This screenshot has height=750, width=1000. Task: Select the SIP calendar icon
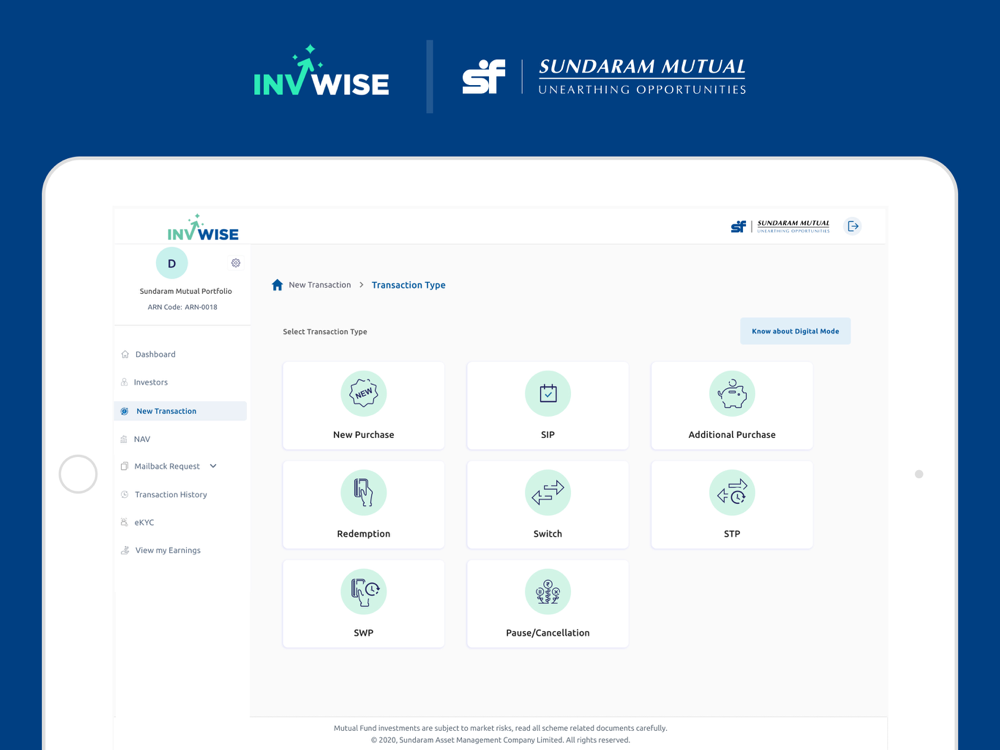pyautogui.click(x=548, y=393)
